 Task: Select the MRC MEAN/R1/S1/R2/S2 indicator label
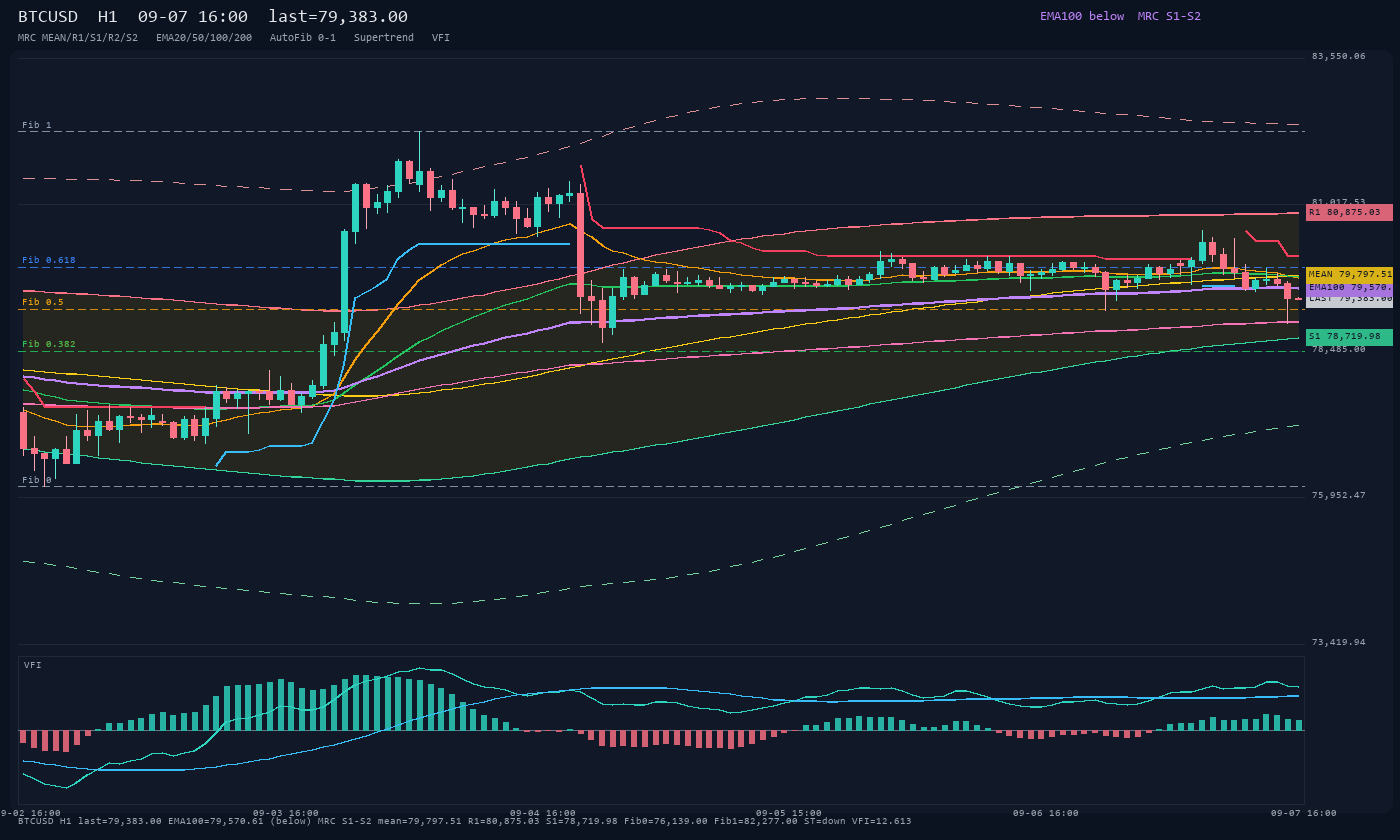pyautogui.click(x=78, y=38)
